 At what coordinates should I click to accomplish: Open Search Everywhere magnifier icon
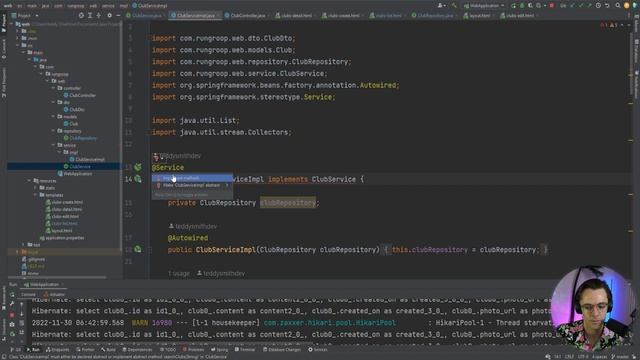click(x=618, y=6)
